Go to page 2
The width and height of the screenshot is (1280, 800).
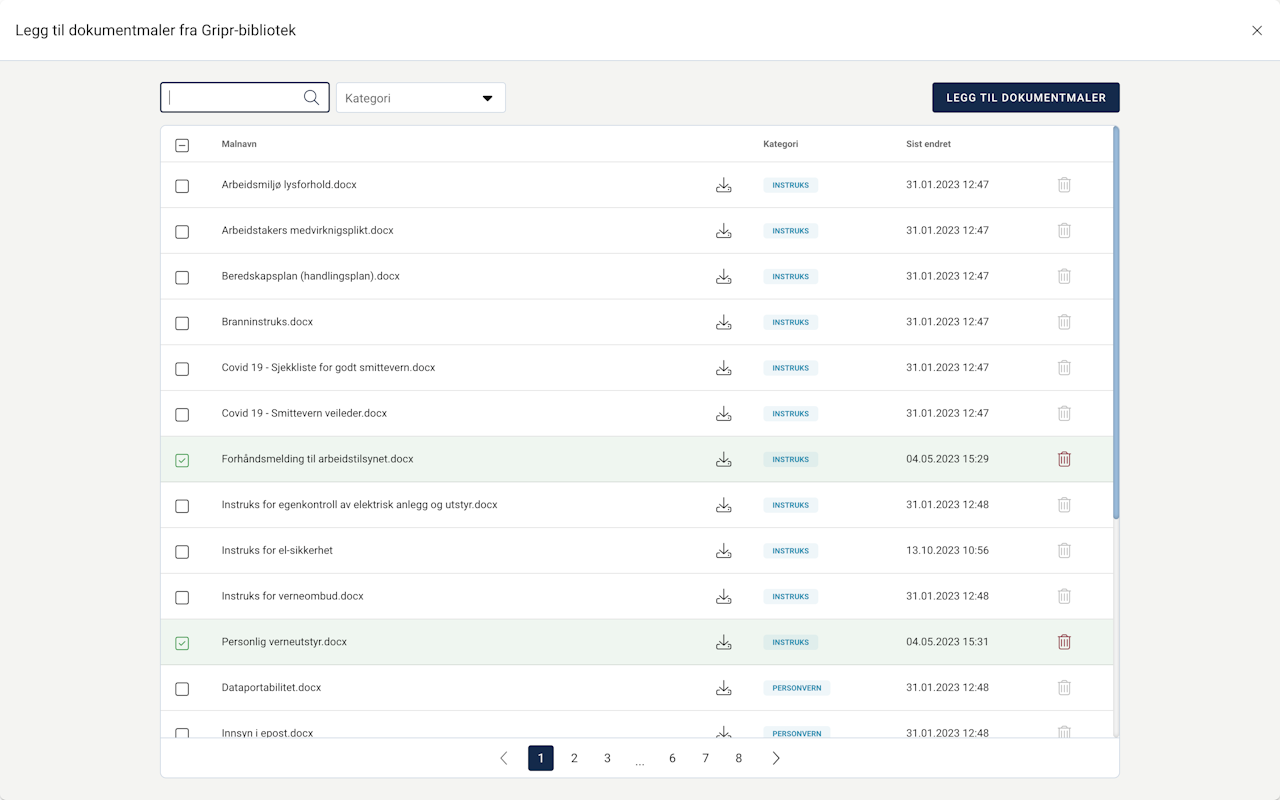coord(574,758)
